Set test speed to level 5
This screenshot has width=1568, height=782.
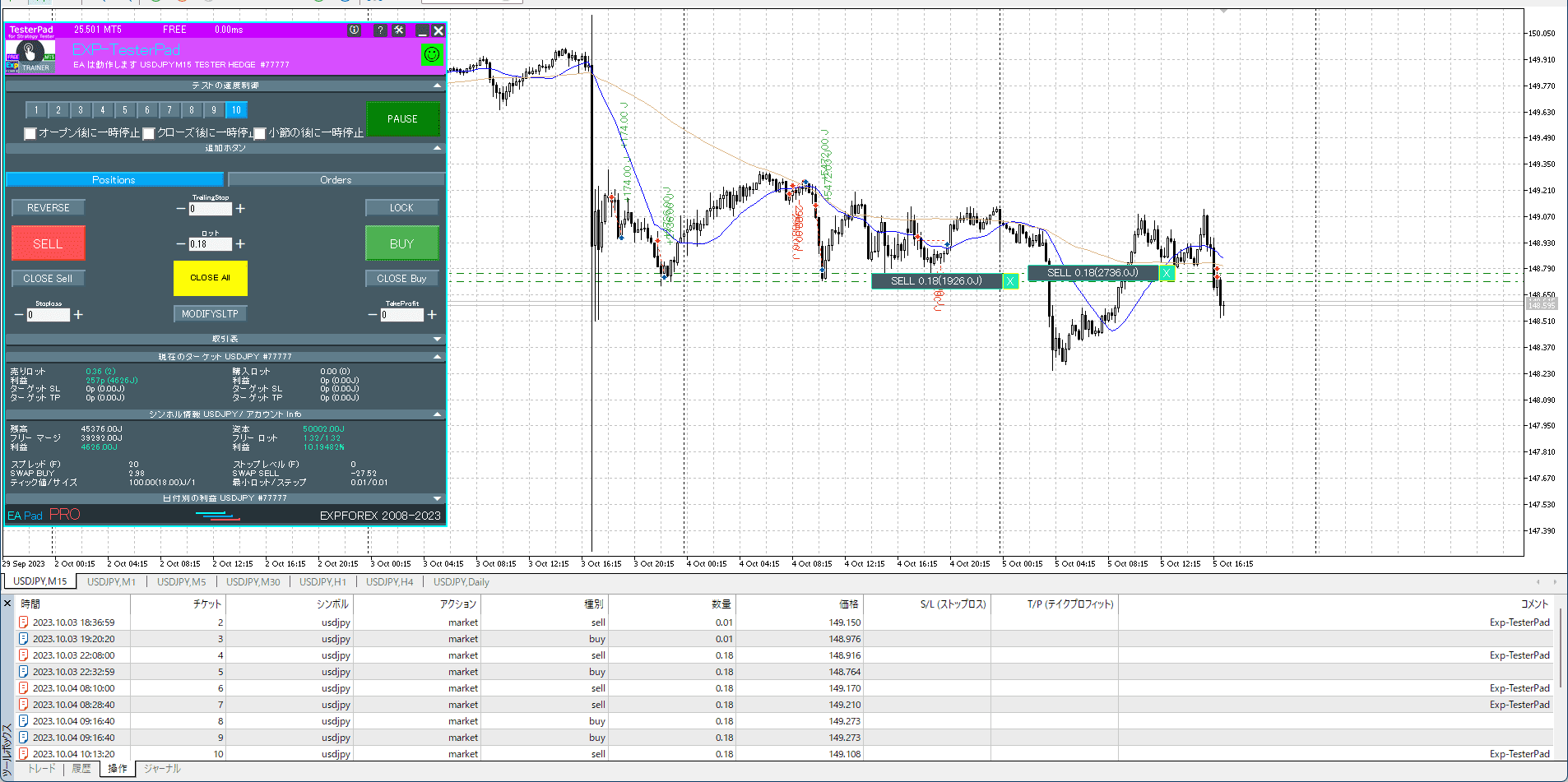point(125,110)
